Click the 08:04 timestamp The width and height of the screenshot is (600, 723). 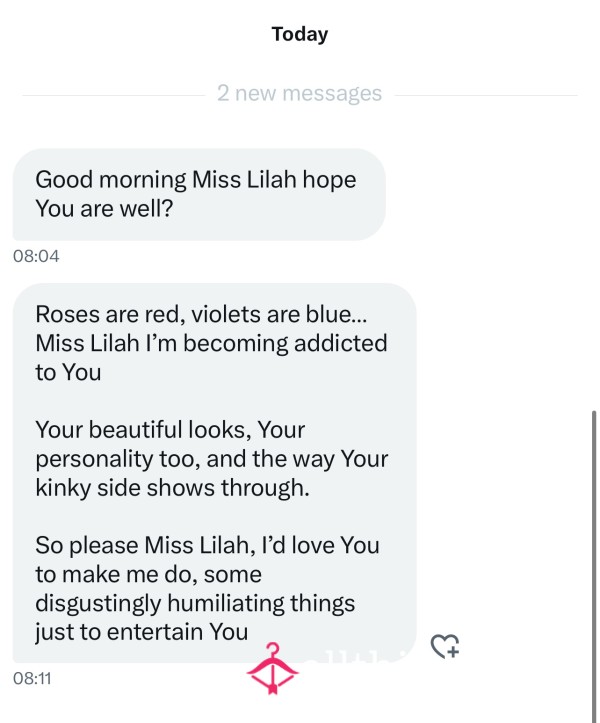pos(36,256)
